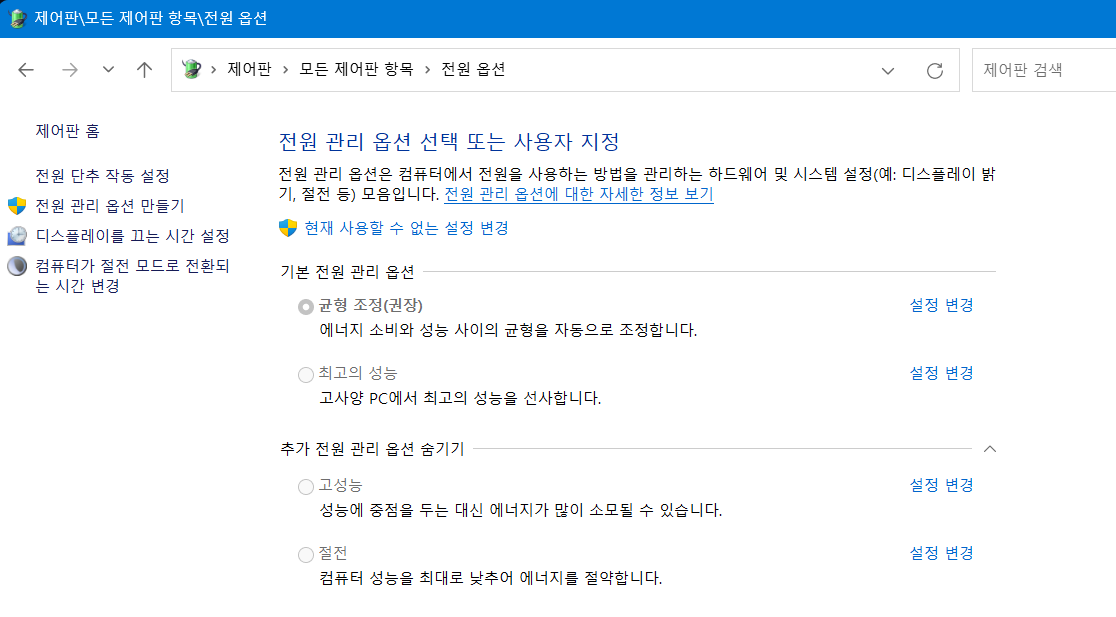Choose the 절전 power plan radio button
This screenshot has height=617, width=1116.
click(x=306, y=554)
